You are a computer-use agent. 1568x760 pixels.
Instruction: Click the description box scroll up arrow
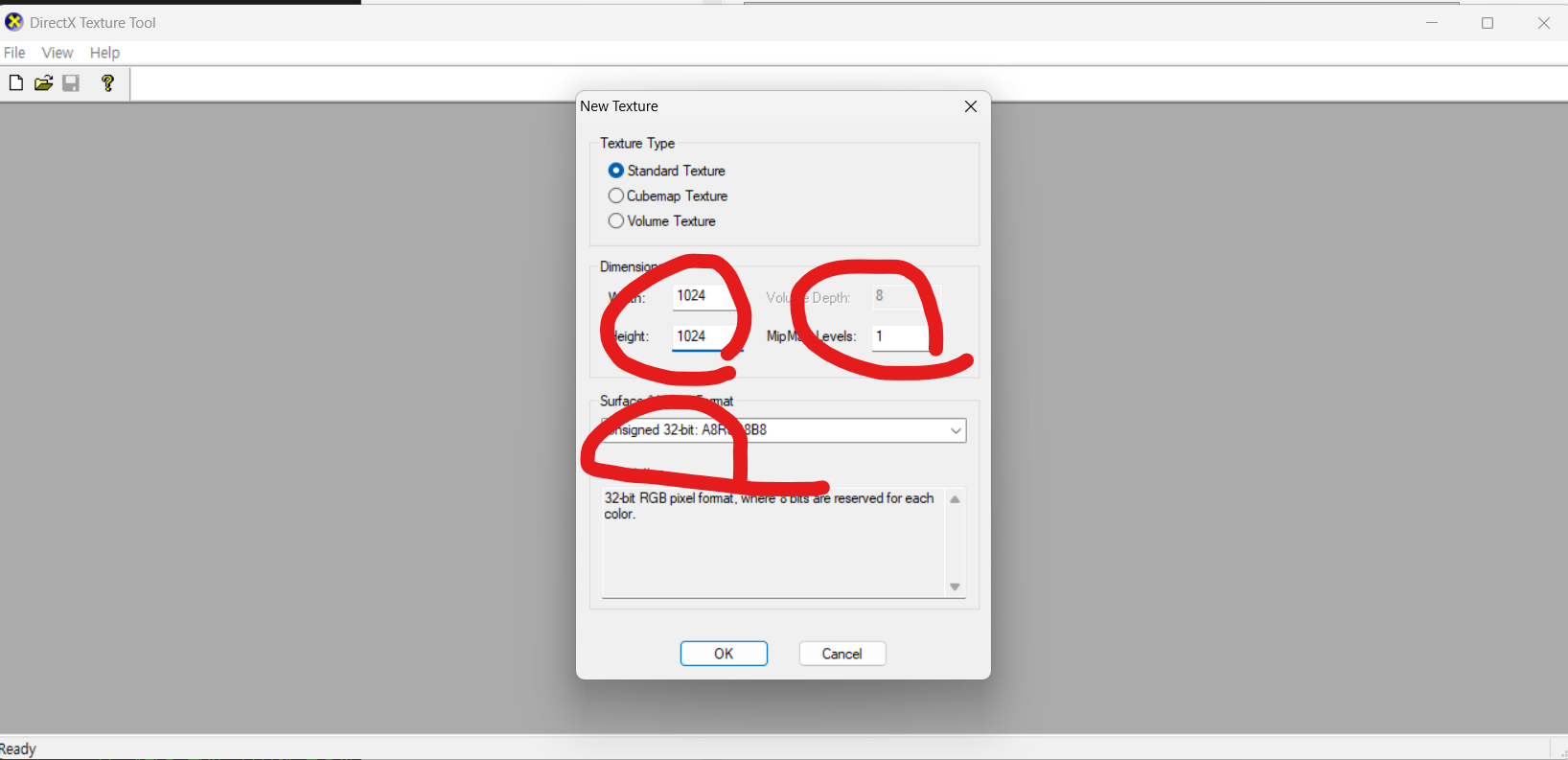pos(955,499)
